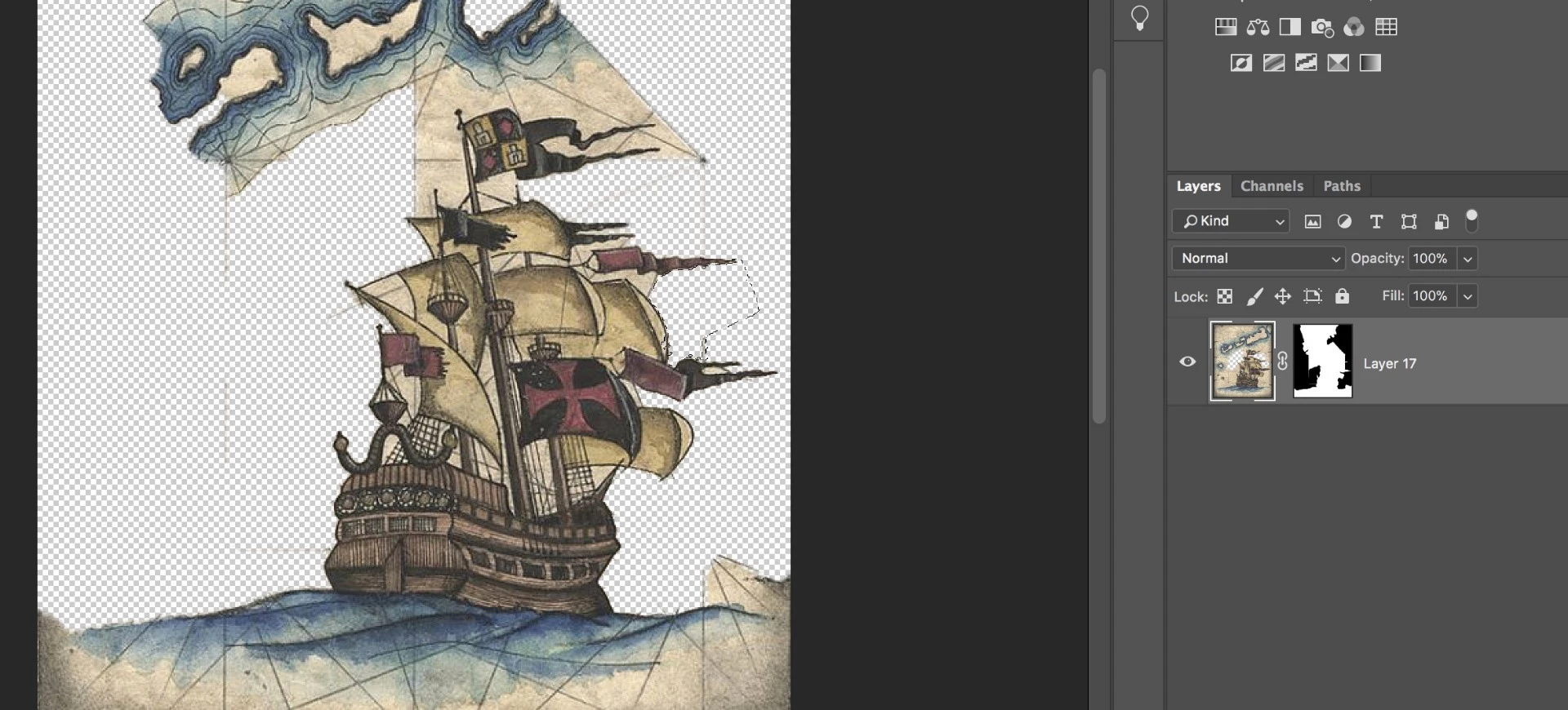Filter layers by type layers
The height and width of the screenshot is (710, 1568).
pyautogui.click(x=1376, y=221)
